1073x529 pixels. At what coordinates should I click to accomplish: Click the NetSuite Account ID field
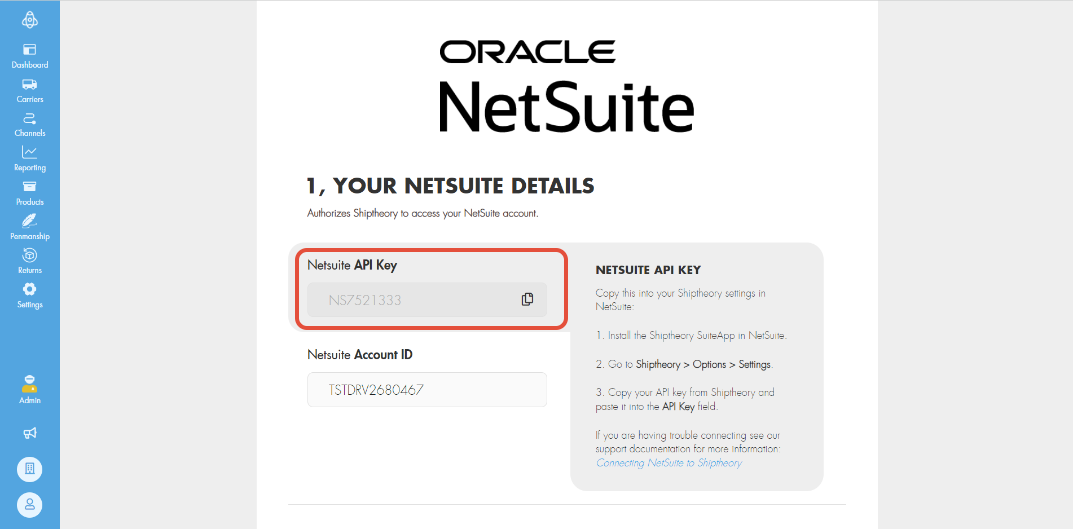427,389
